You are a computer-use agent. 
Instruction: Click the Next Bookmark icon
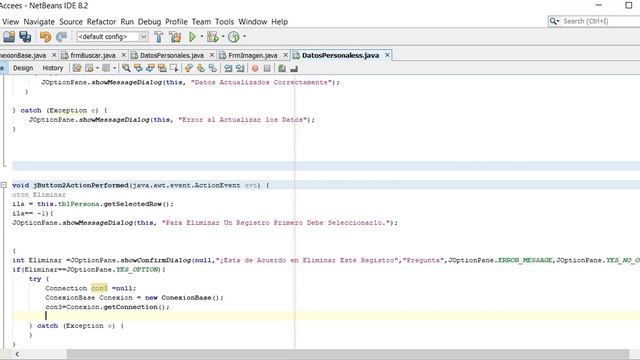pos(201,68)
